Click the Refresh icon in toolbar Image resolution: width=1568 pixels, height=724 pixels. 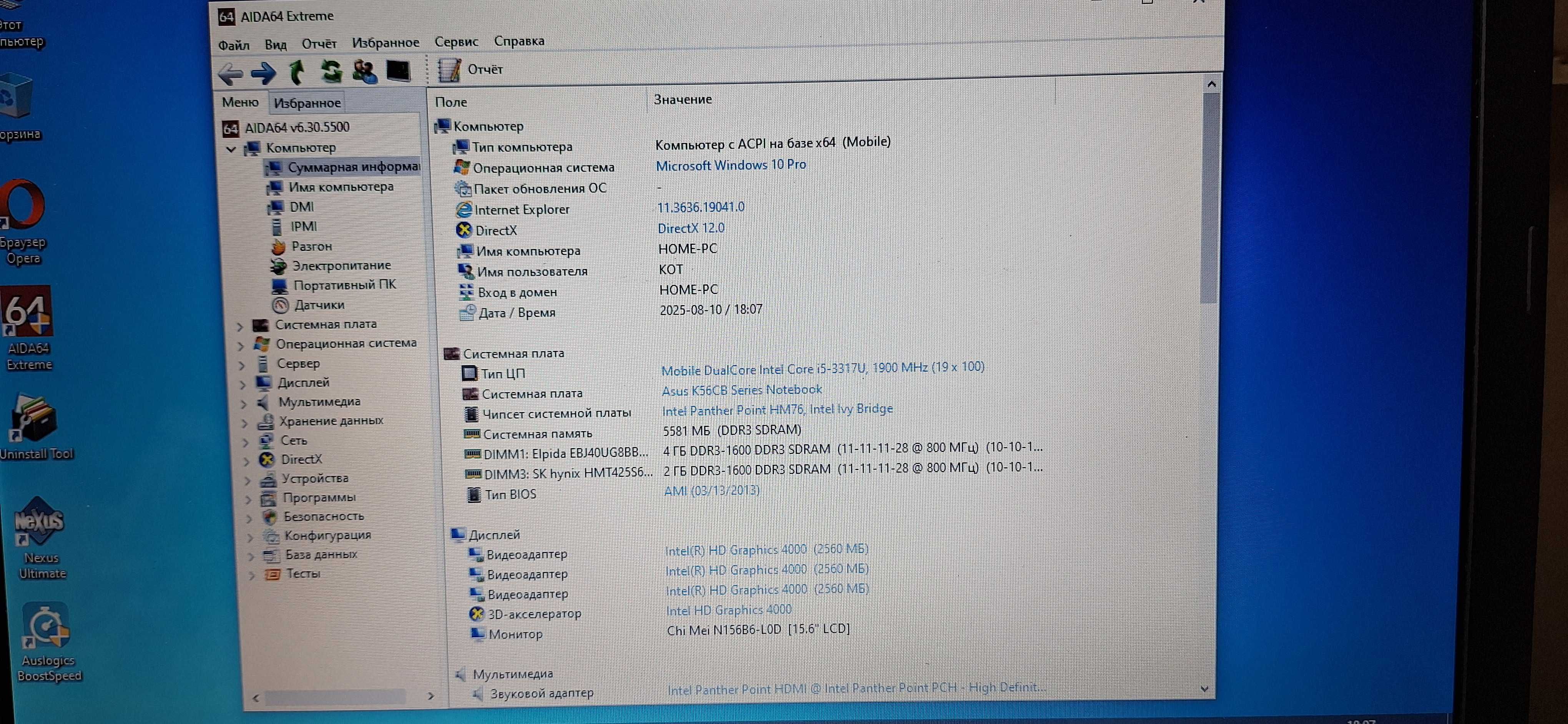pos(331,71)
